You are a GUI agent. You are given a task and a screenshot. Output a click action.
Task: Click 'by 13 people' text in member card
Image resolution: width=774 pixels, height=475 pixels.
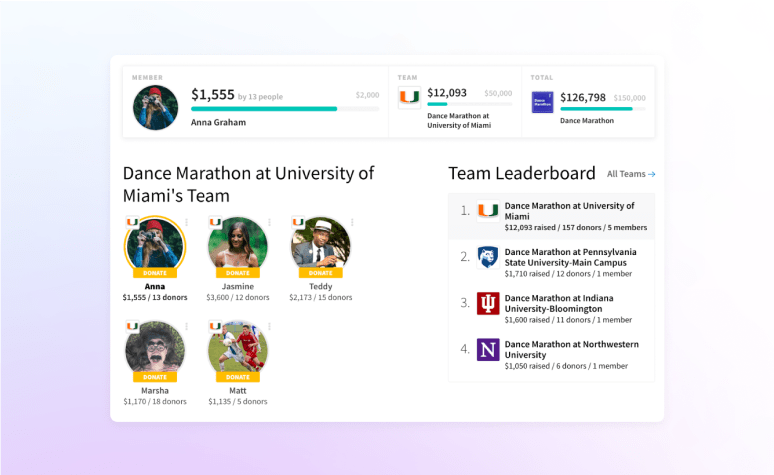[260, 97]
